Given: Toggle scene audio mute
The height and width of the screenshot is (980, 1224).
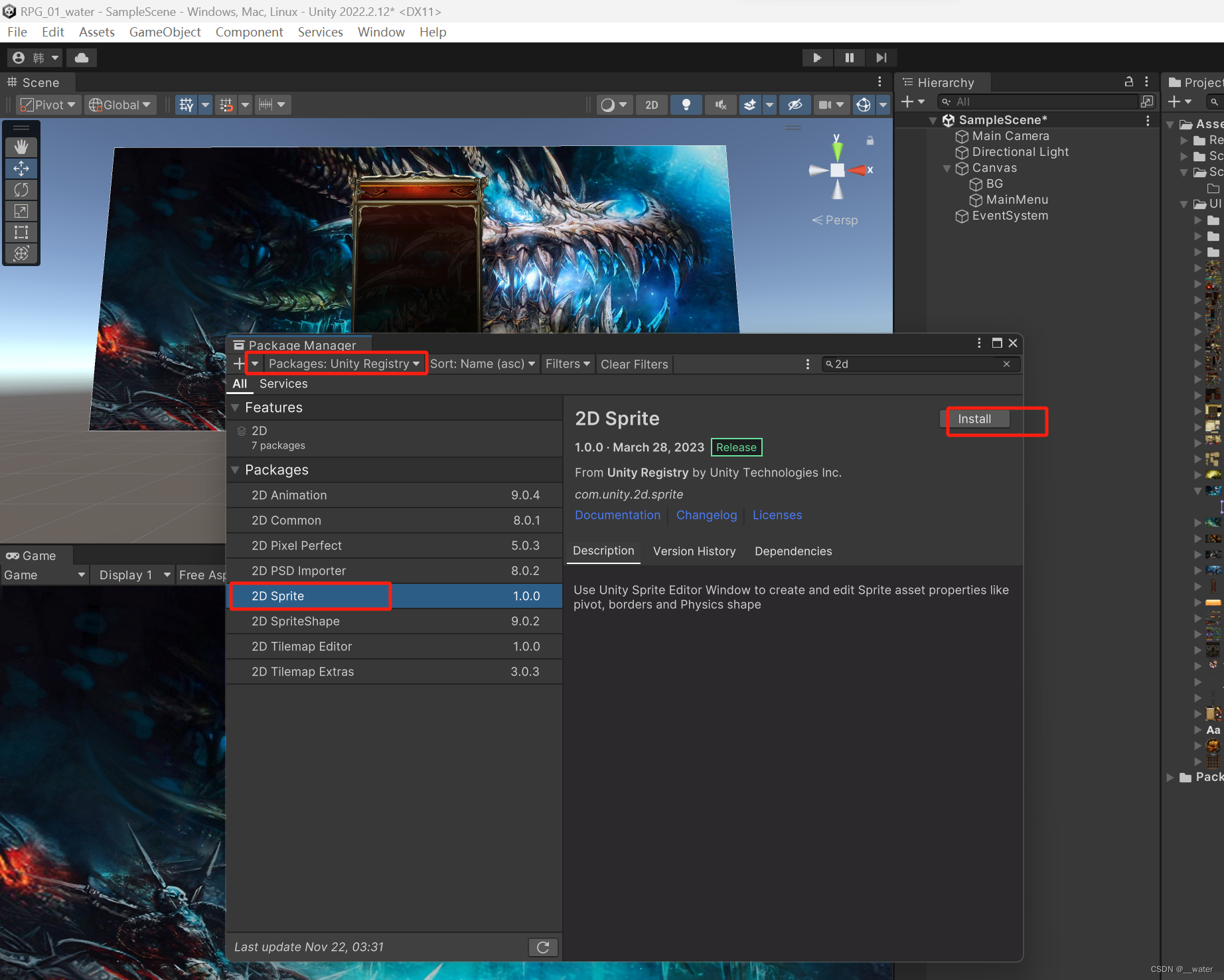Looking at the screenshot, I should click(x=721, y=105).
